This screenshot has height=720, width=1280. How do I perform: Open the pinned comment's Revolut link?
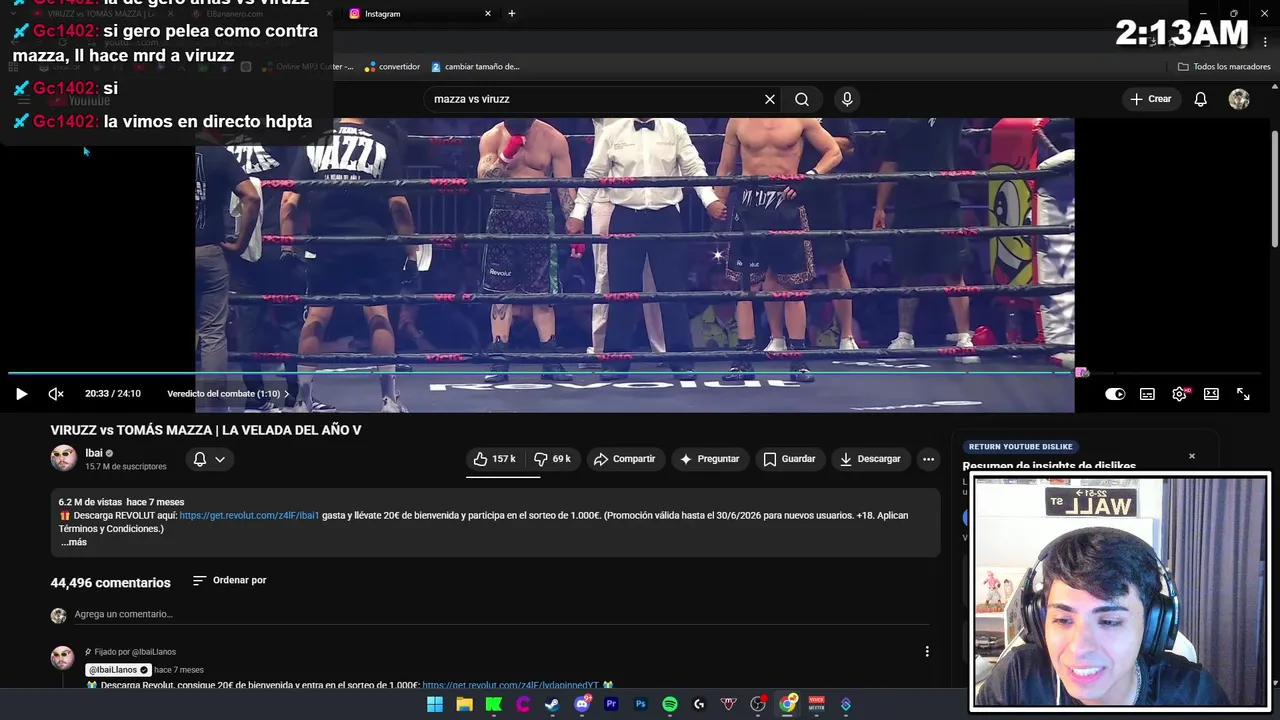tap(510, 685)
